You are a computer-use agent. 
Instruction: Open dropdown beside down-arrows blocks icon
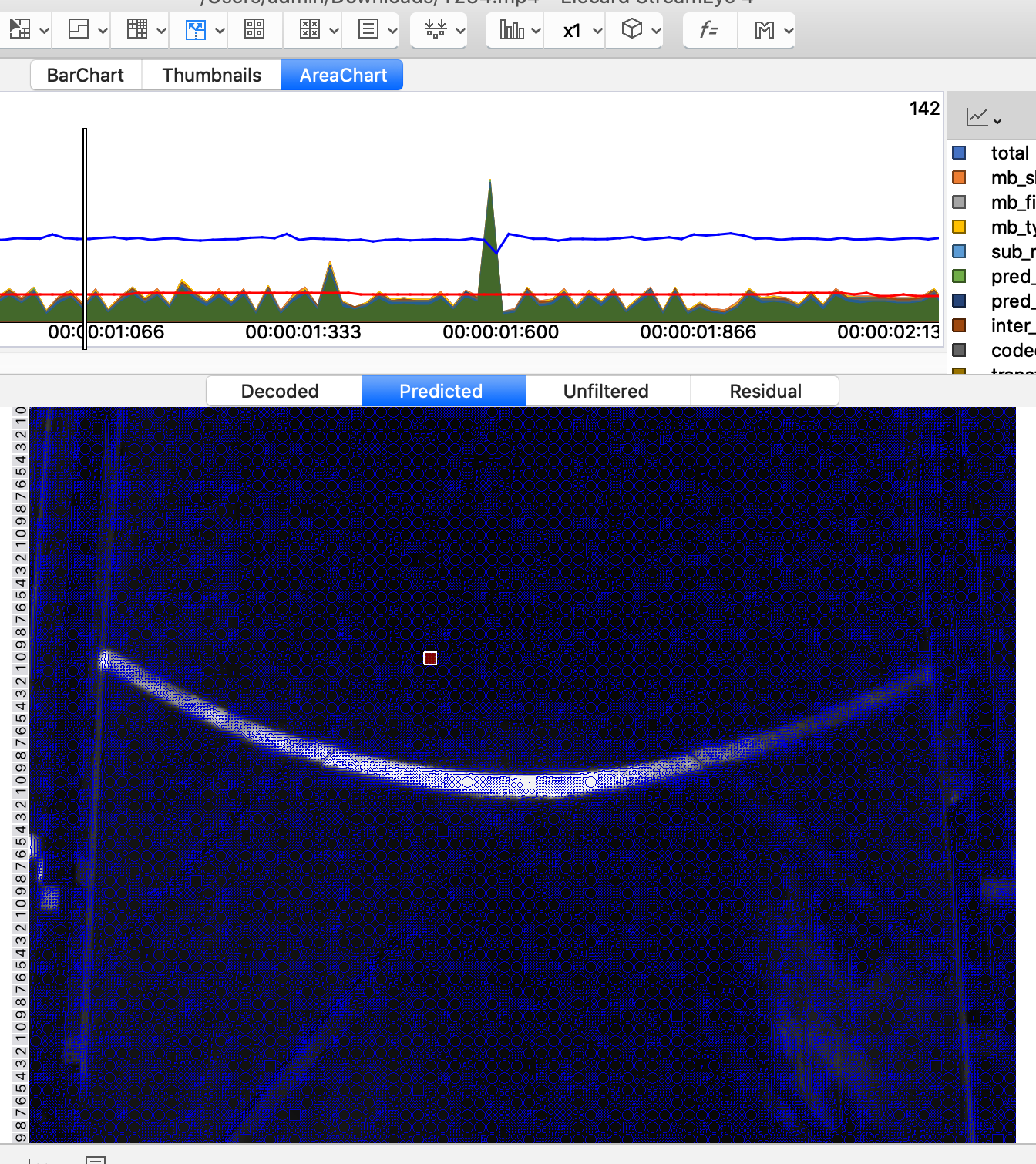(x=460, y=31)
